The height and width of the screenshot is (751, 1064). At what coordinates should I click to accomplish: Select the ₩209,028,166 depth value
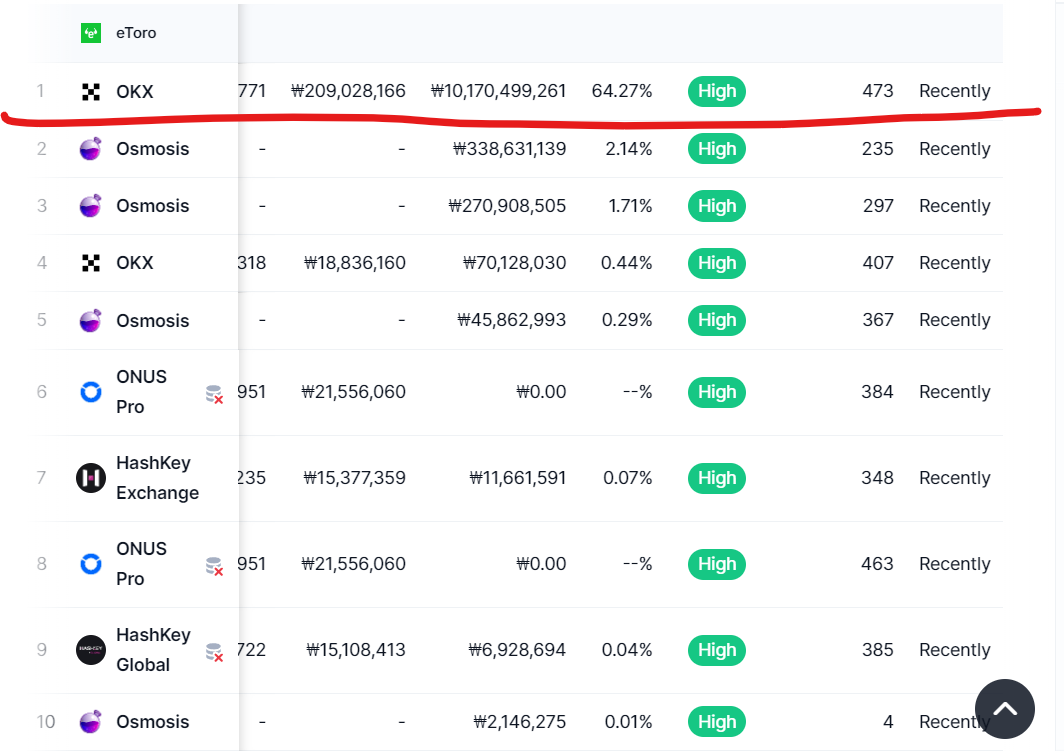348,91
